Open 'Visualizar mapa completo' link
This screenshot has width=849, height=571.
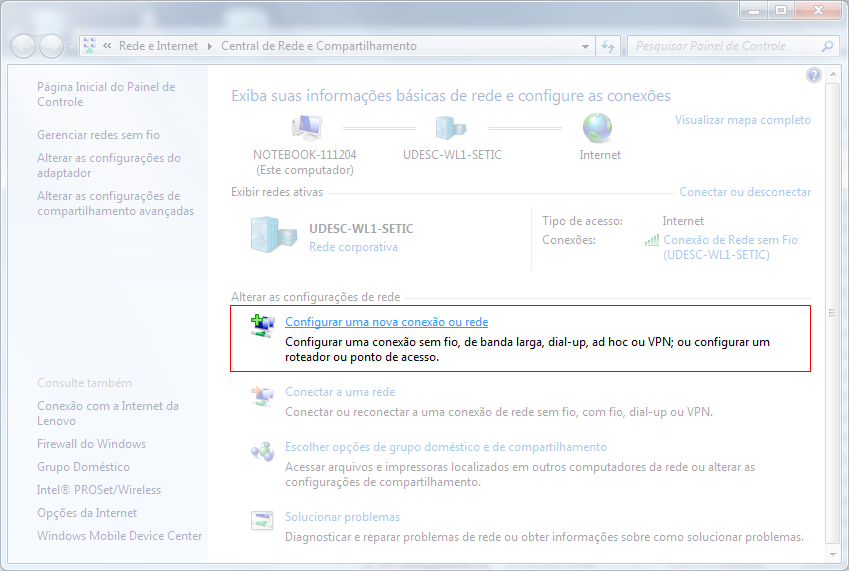(742, 120)
